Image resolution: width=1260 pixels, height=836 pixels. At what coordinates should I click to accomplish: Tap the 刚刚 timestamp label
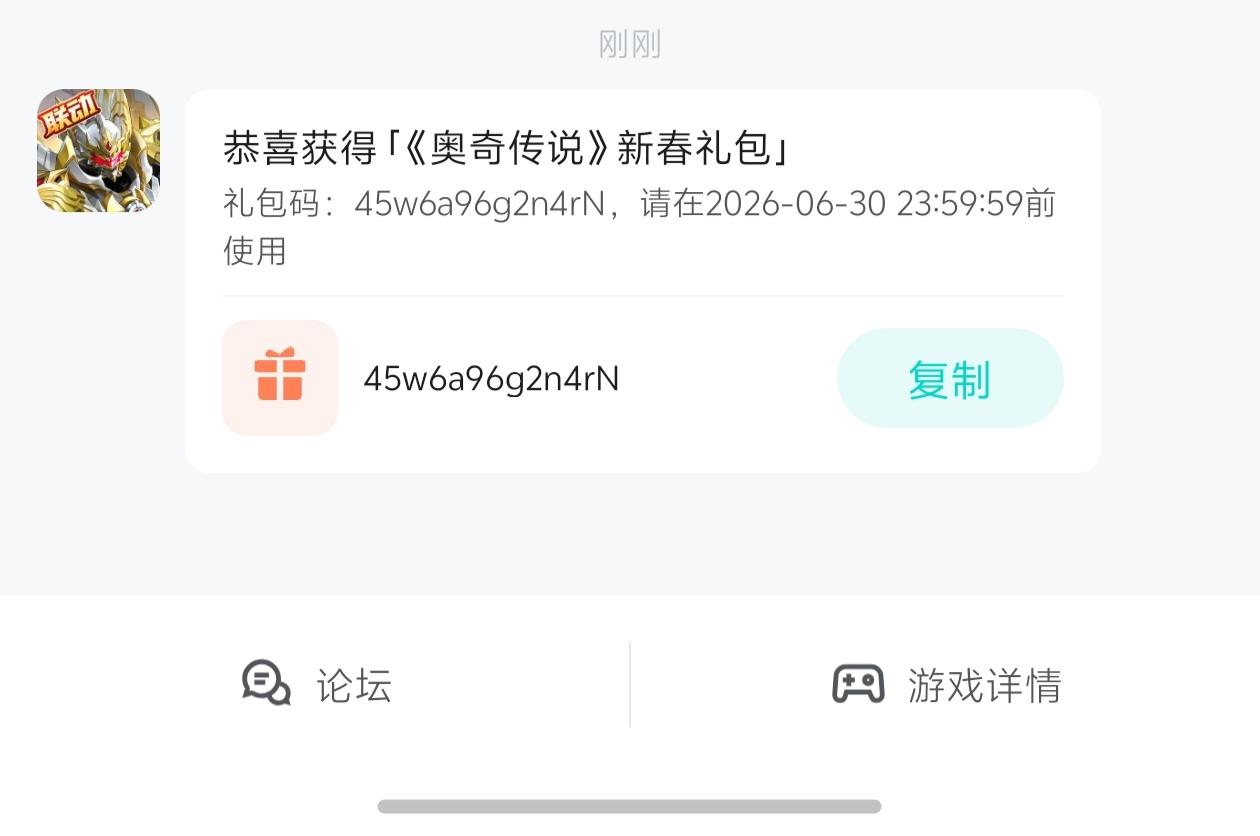pos(630,44)
